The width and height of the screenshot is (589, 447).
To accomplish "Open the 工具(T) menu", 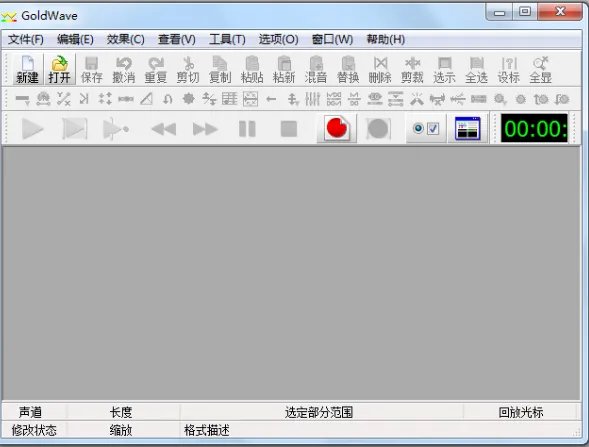I will click(227, 39).
